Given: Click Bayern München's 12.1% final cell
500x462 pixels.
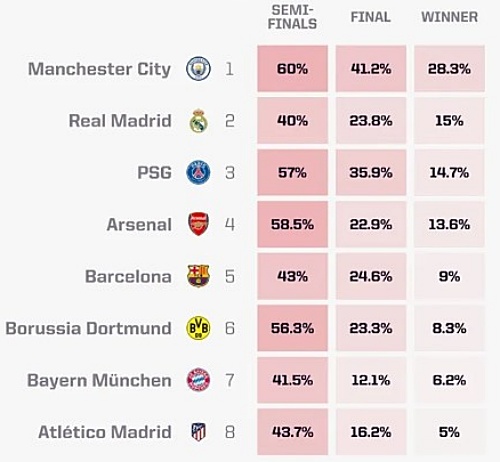Looking at the screenshot, I should pos(371,380).
